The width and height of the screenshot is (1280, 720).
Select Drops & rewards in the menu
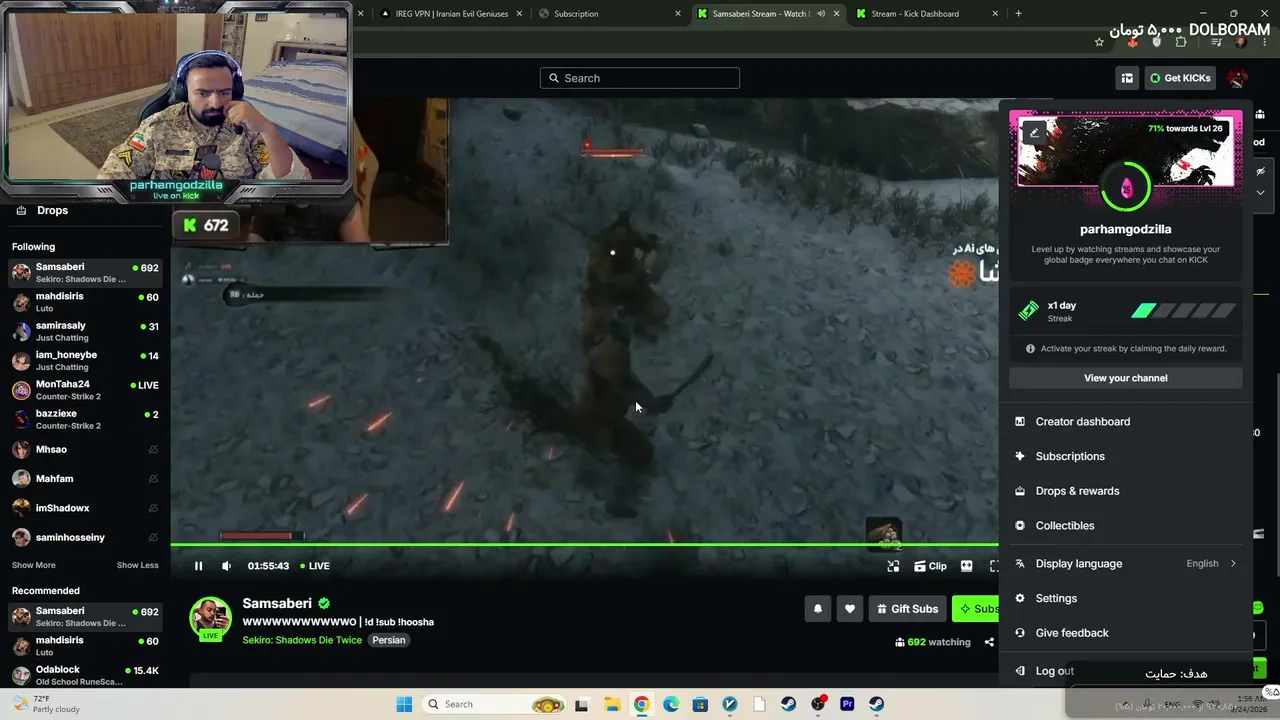point(1126,491)
